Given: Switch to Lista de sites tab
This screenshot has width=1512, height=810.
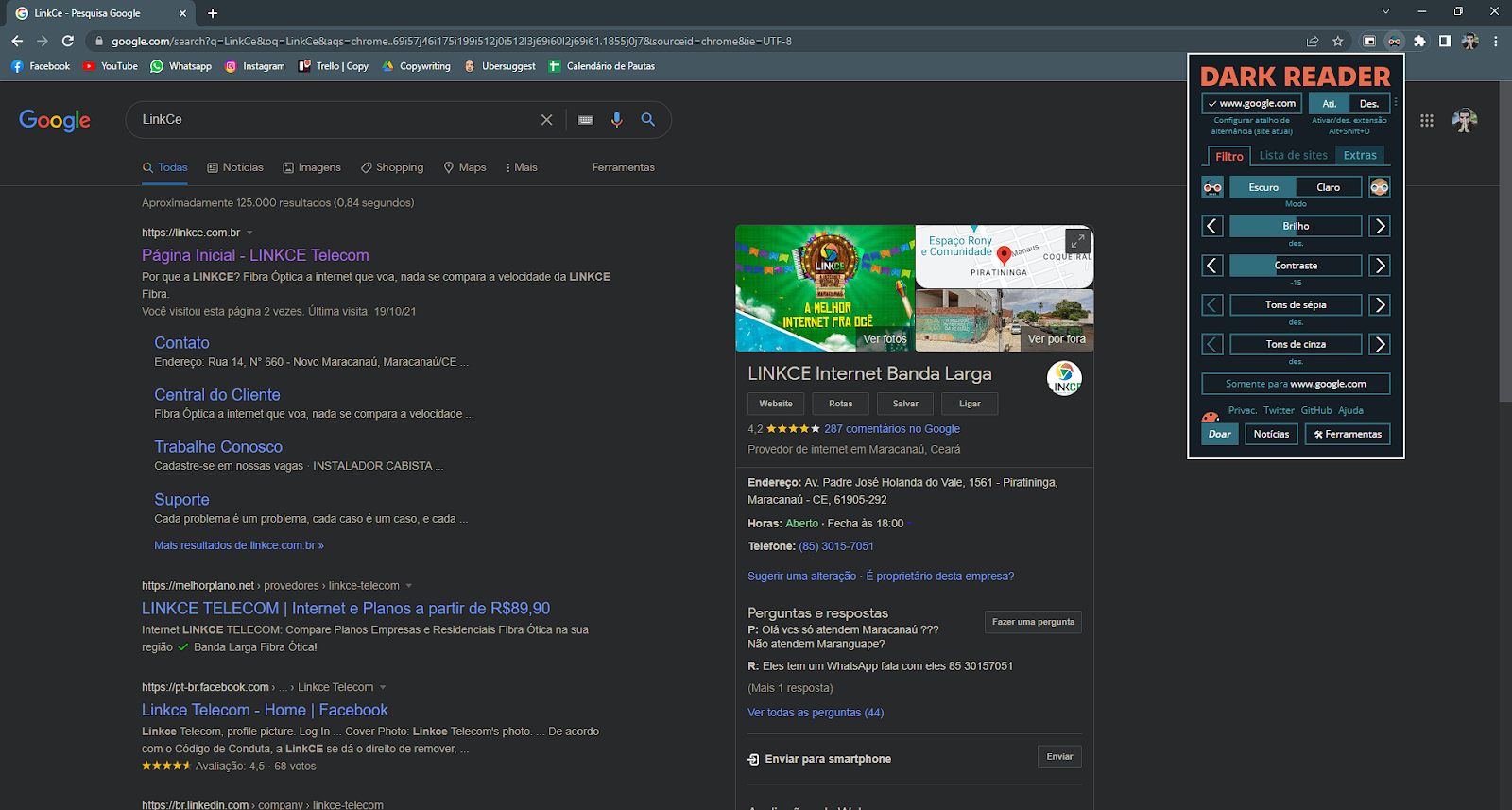Looking at the screenshot, I should (x=1294, y=156).
